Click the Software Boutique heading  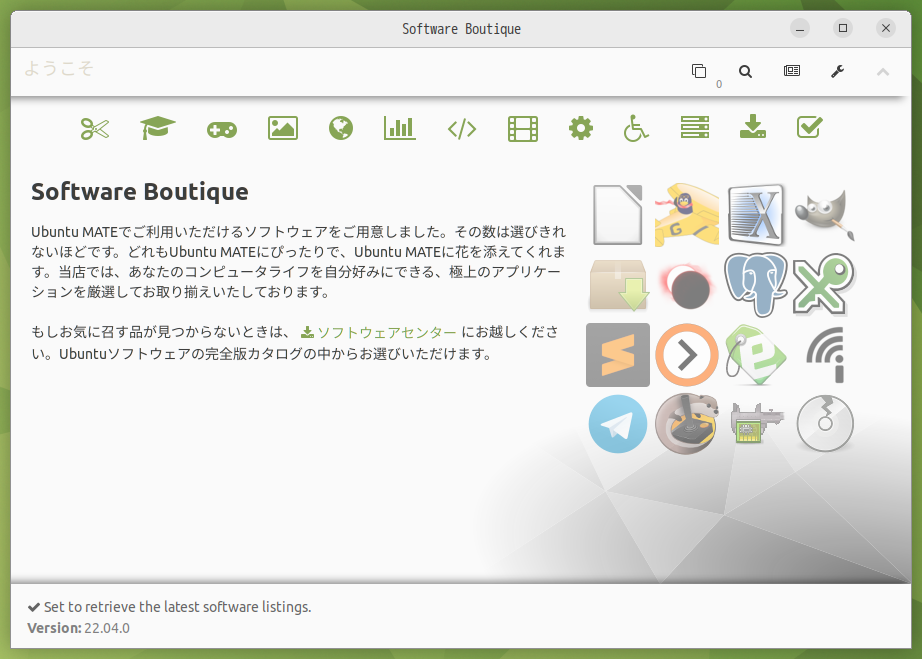pyautogui.click(x=140, y=192)
